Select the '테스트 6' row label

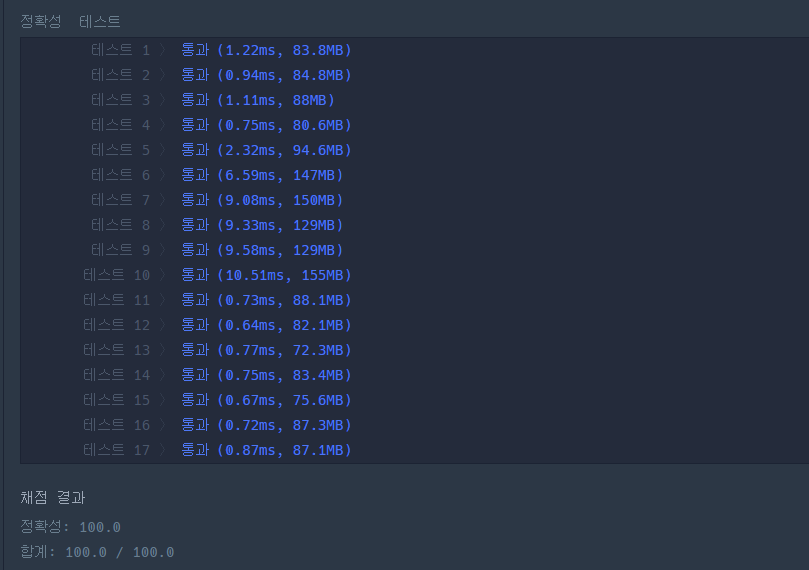tap(120, 175)
